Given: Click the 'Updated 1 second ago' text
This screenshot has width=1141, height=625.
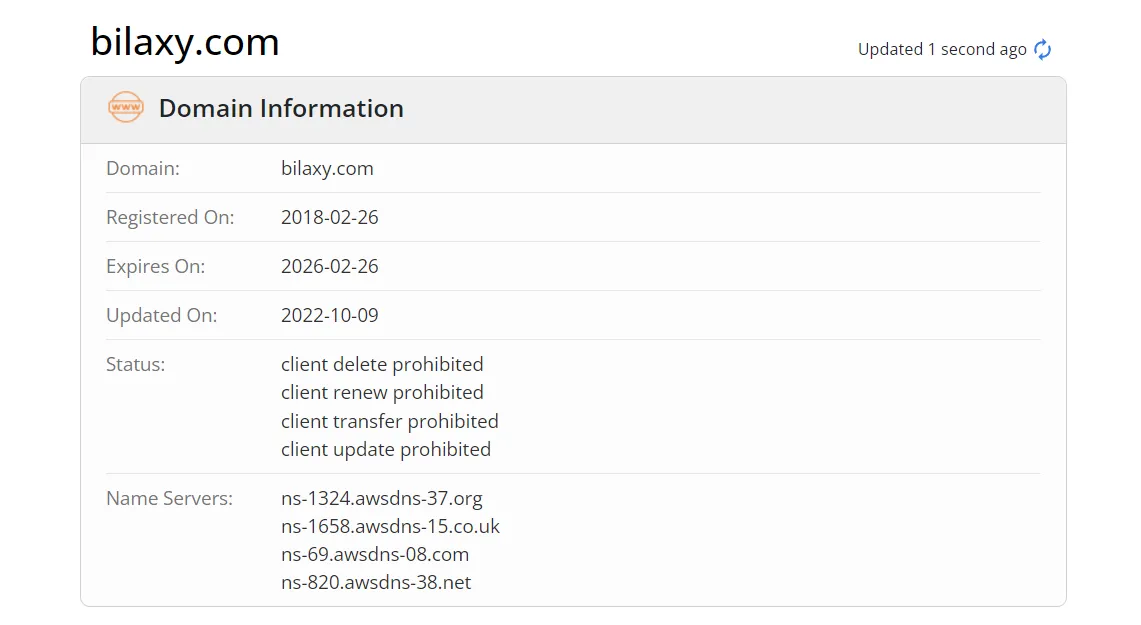Looking at the screenshot, I should [x=942, y=49].
